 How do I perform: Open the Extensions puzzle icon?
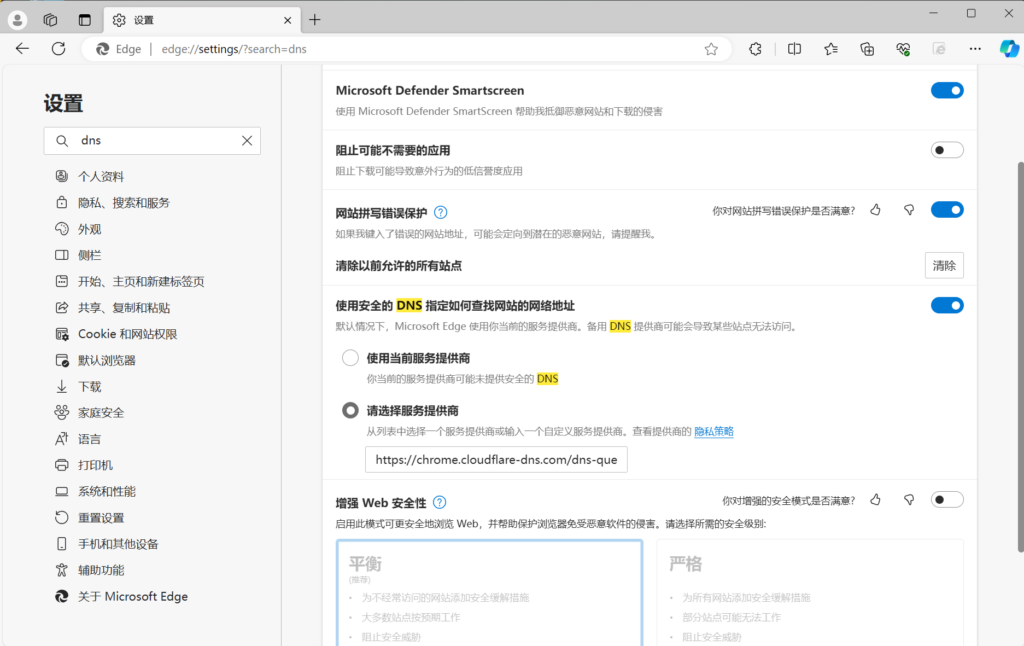pos(756,49)
